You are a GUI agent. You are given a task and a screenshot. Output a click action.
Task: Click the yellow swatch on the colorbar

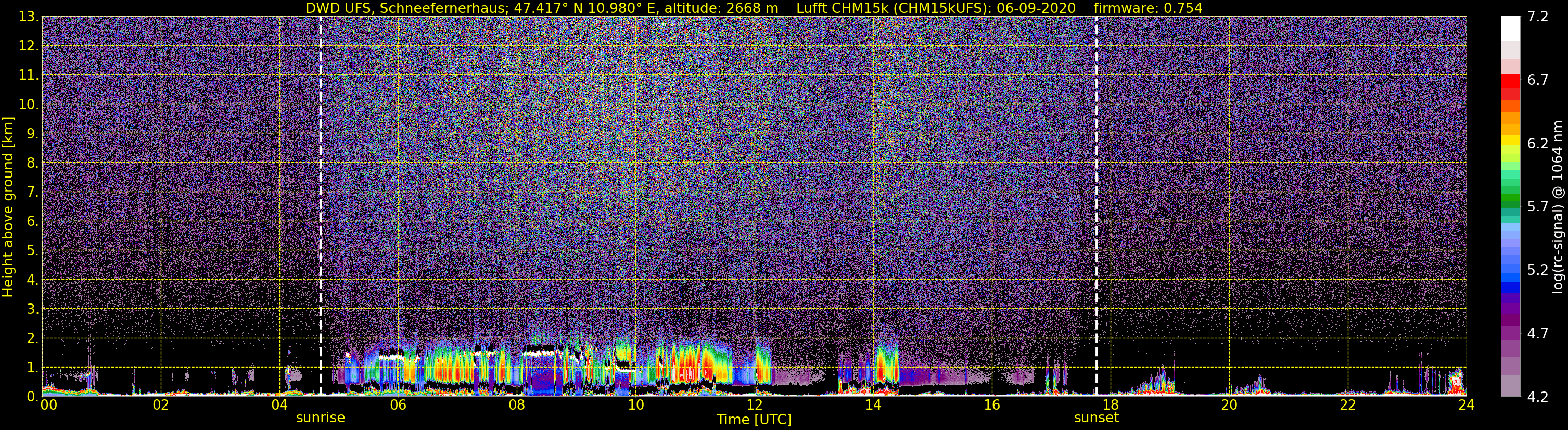(x=1510, y=140)
